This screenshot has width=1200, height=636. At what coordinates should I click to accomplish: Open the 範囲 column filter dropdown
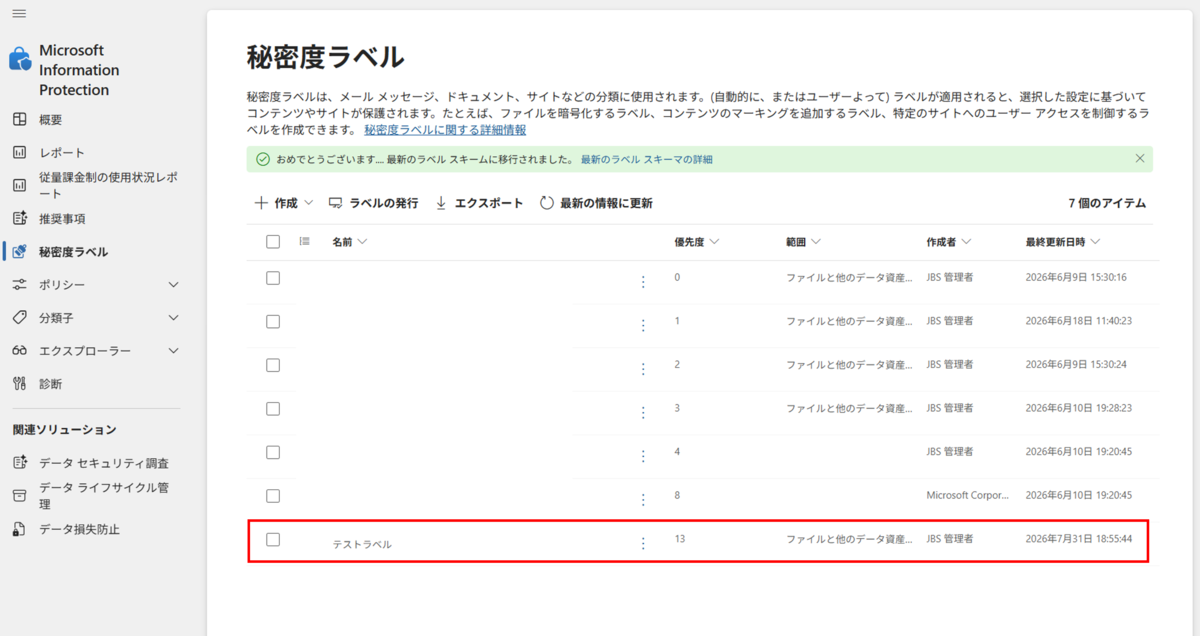804,242
